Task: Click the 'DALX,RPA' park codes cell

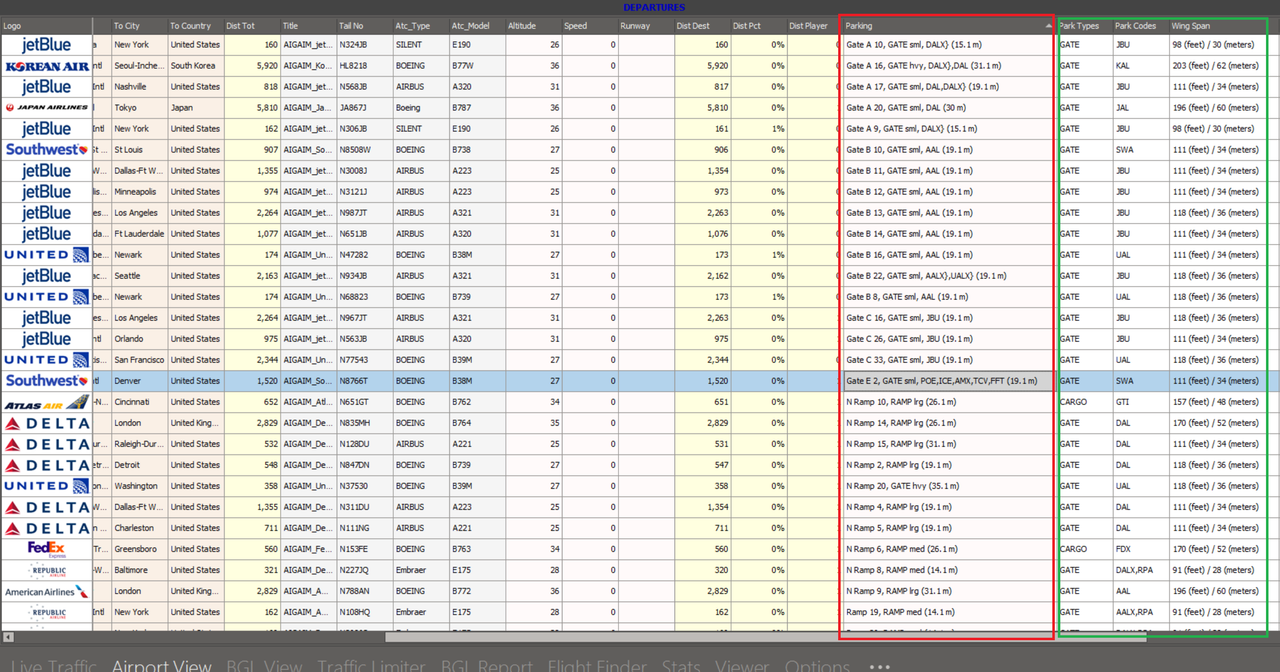Action: [1140, 570]
